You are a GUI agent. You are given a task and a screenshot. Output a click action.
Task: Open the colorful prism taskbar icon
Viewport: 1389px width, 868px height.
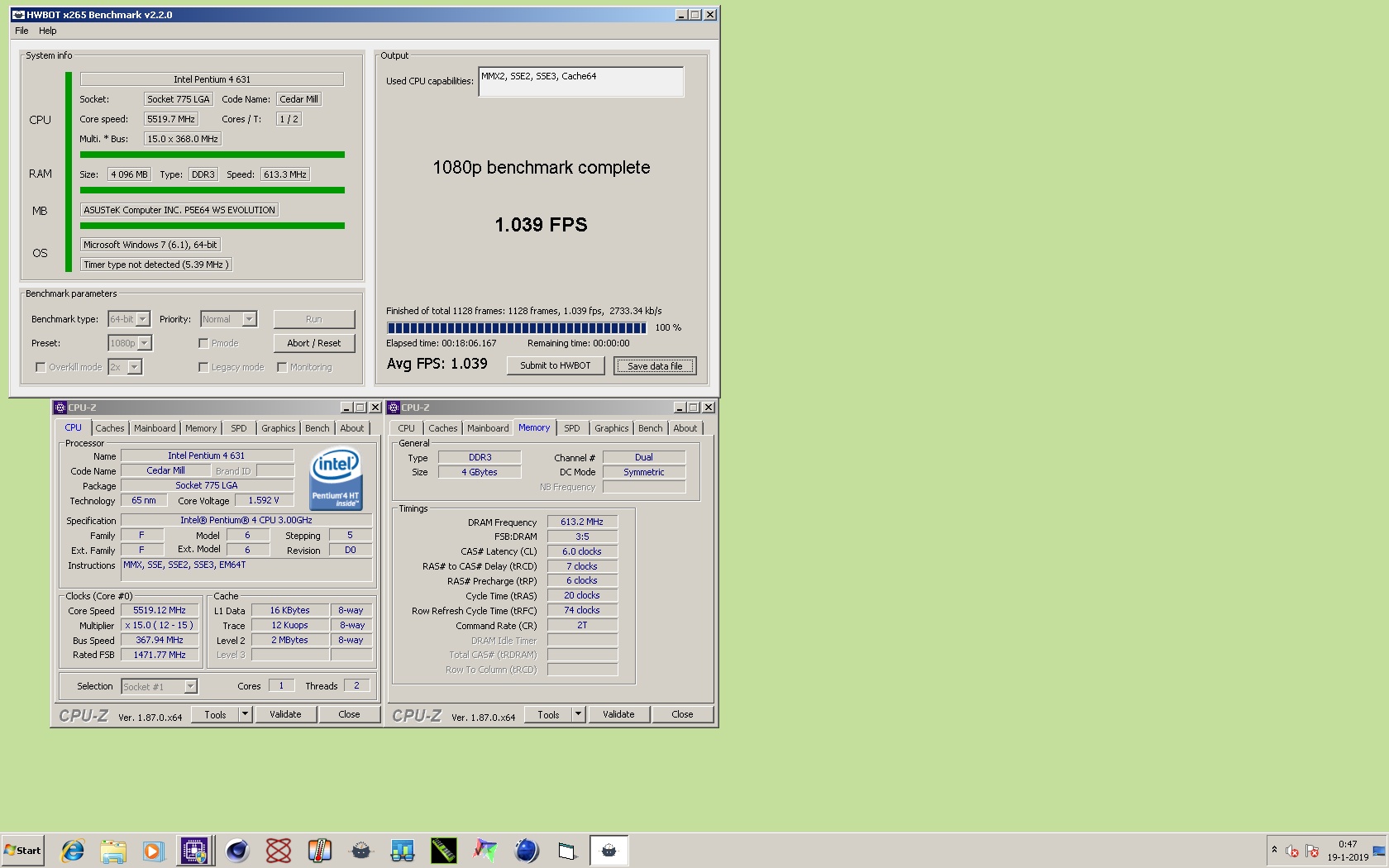coord(485,851)
